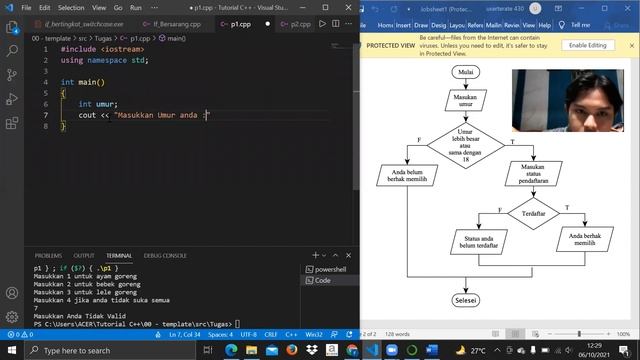Click Ln 7, Col 34 in status bar
Image resolution: width=640 pixels, height=360 pixels.
click(184, 334)
